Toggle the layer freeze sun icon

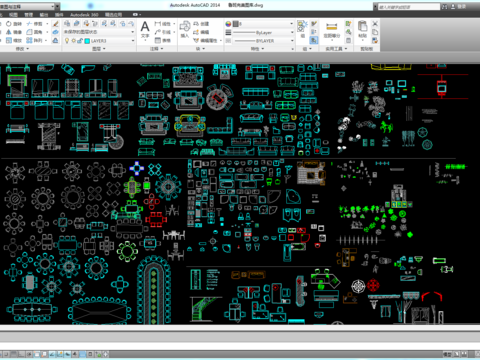[x=73, y=41]
